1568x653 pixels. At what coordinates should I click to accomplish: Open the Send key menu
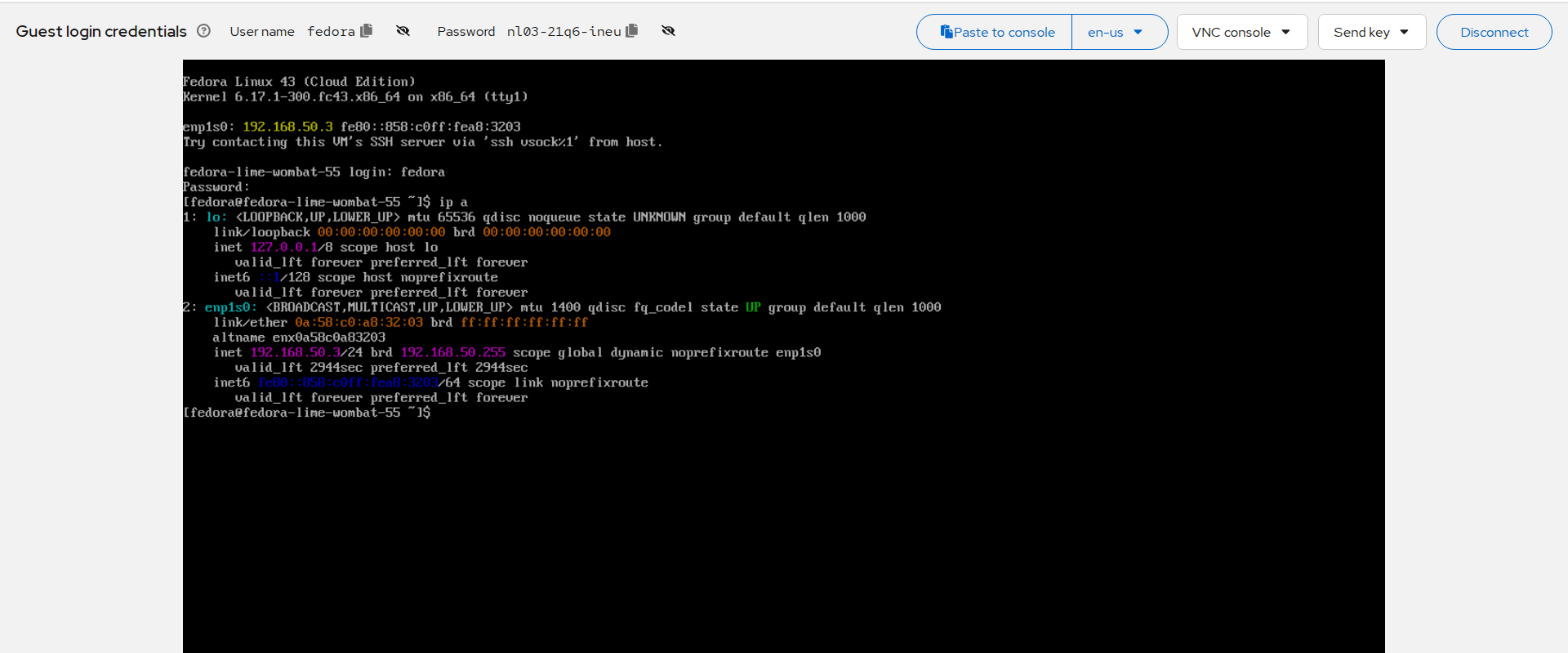coord(1371,32)
